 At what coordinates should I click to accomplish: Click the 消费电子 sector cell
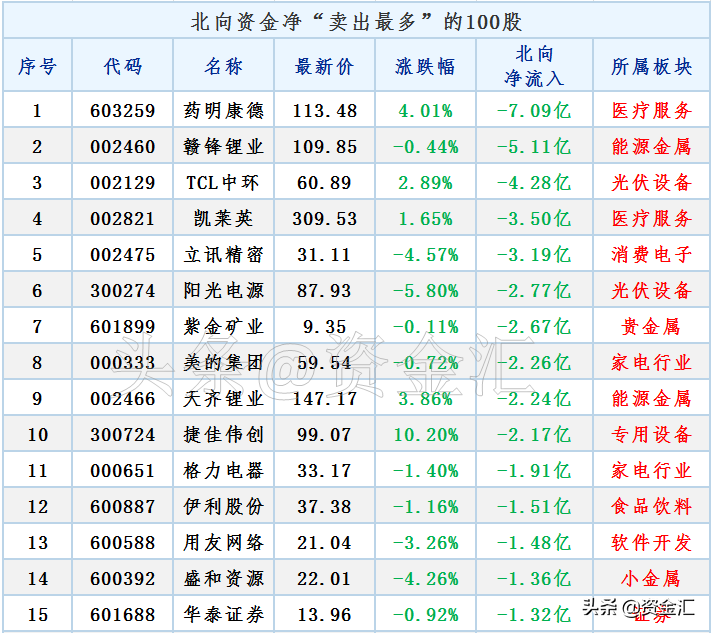click(x=652, y=255)
